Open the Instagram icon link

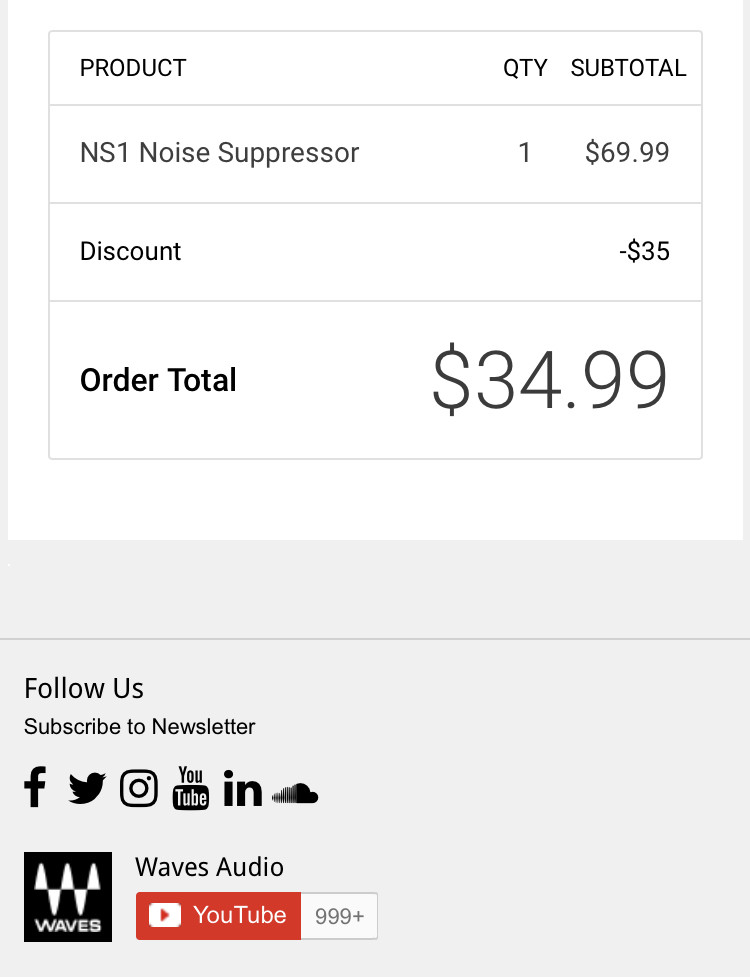[139, 789]
